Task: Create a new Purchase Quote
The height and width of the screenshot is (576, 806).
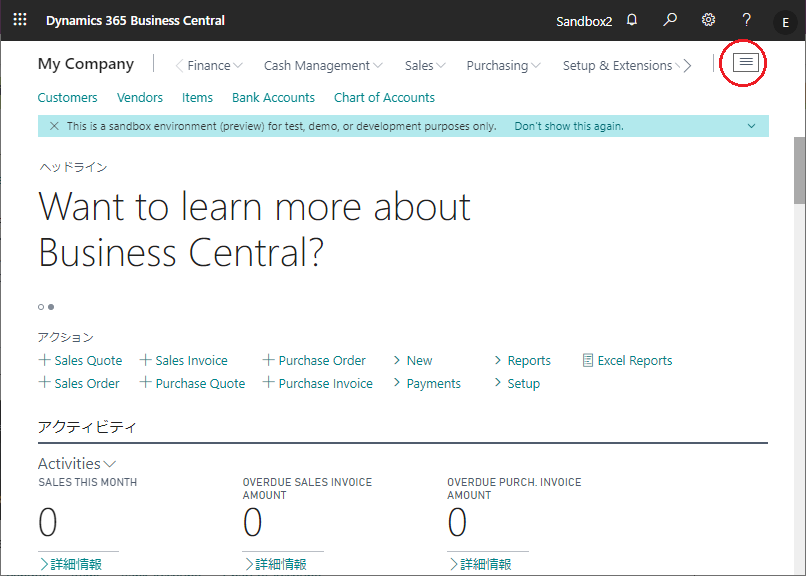Action: 193,383
